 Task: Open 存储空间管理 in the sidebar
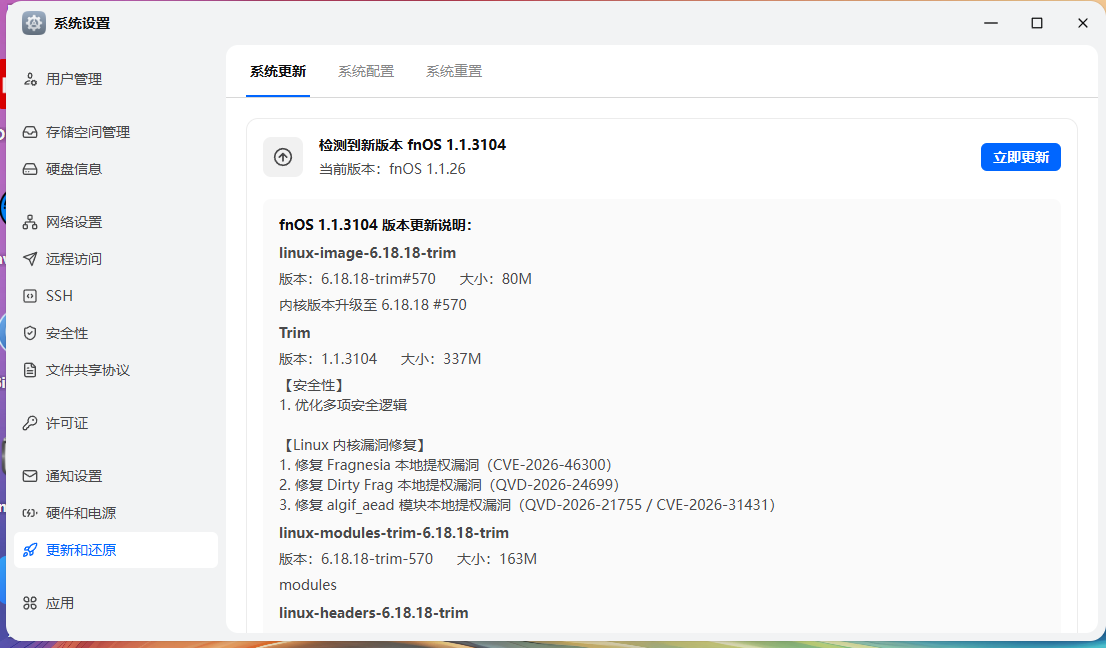tap(116, 132)
